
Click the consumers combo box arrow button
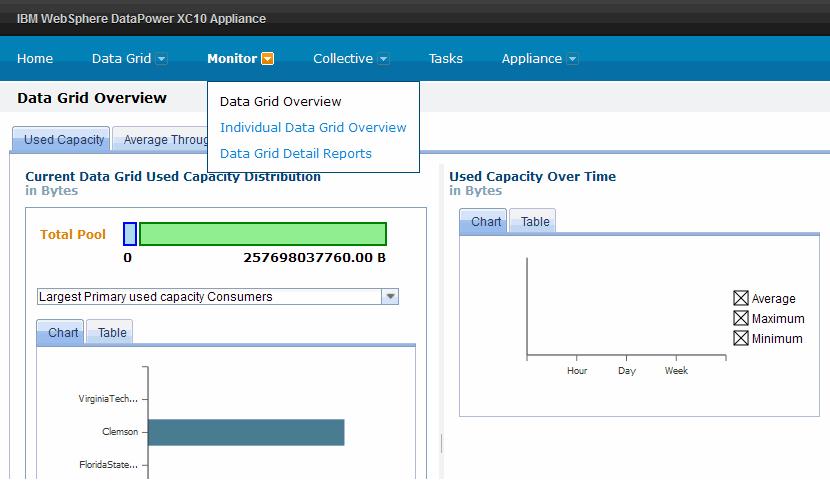(x=390, y=296)
